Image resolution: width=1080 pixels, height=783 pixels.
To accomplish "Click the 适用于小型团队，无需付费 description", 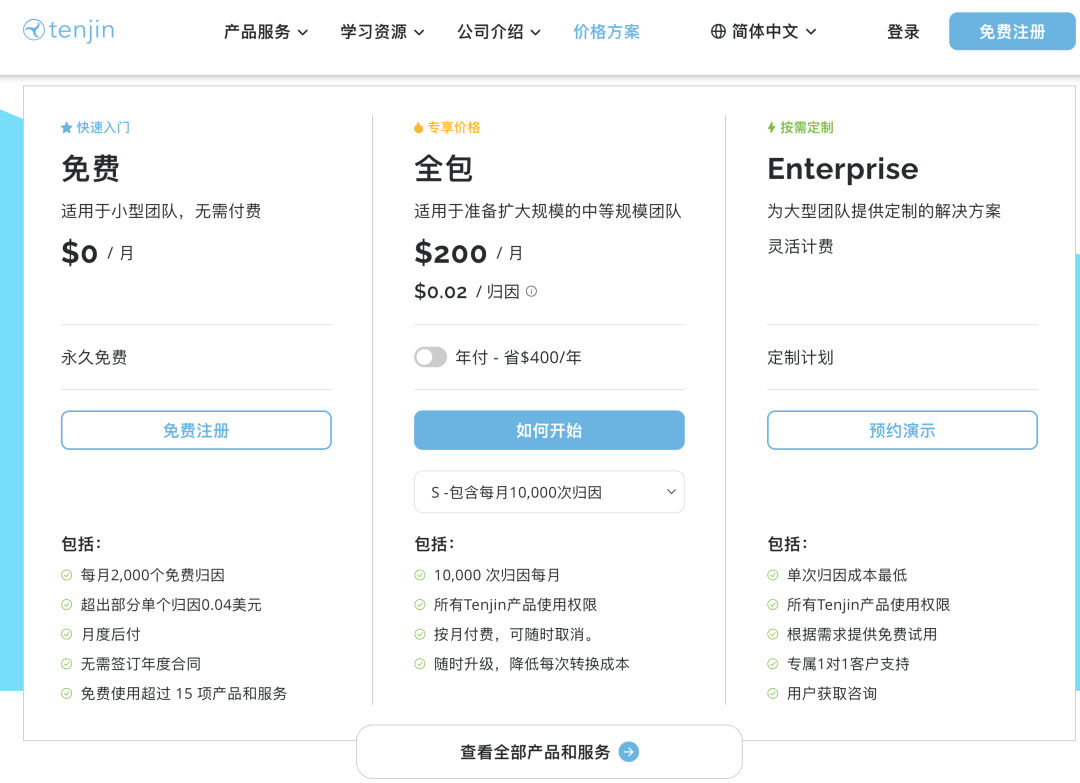I will [161, 211].
